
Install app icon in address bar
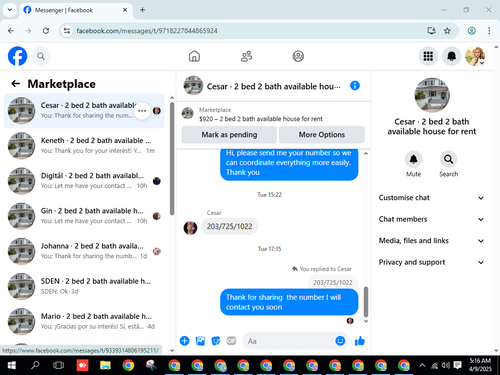click(x=431, y=31)
